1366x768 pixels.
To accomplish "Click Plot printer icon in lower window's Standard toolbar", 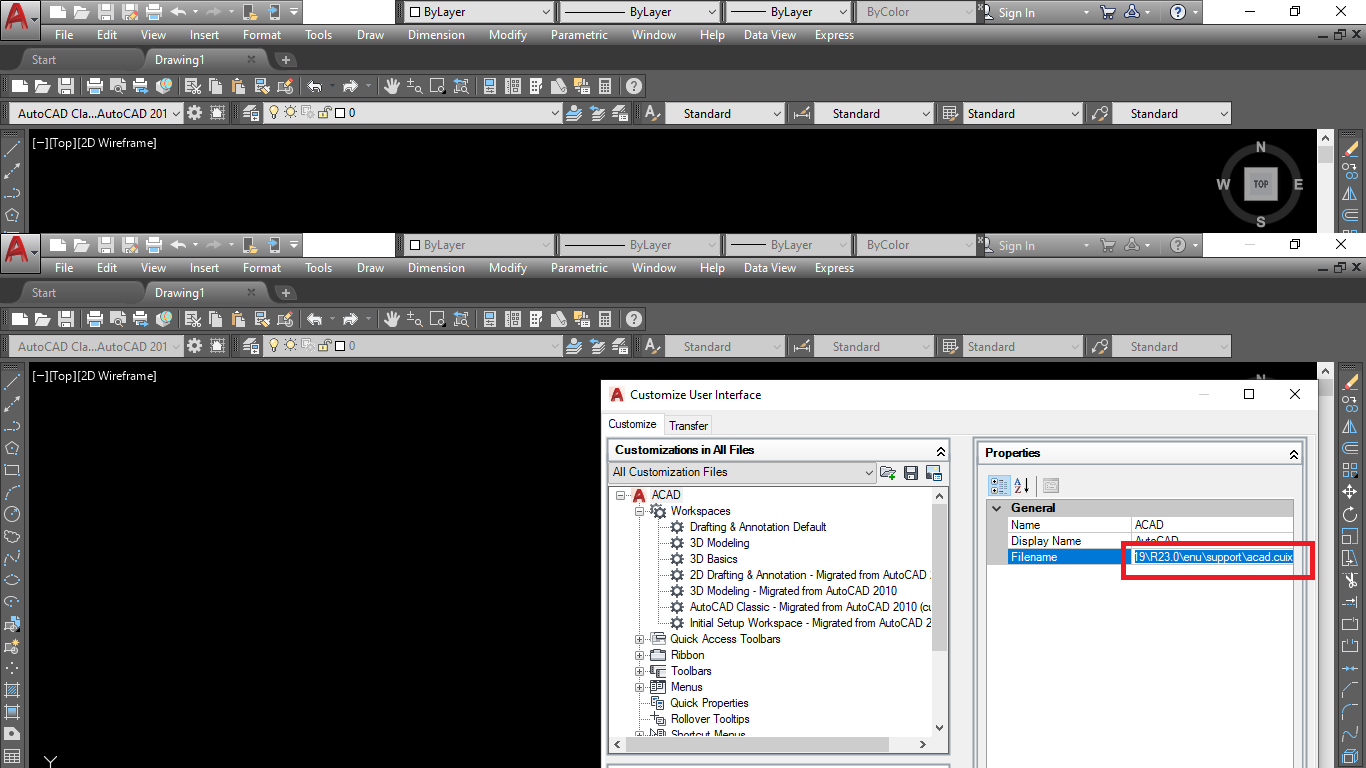I will coord(95,319).
